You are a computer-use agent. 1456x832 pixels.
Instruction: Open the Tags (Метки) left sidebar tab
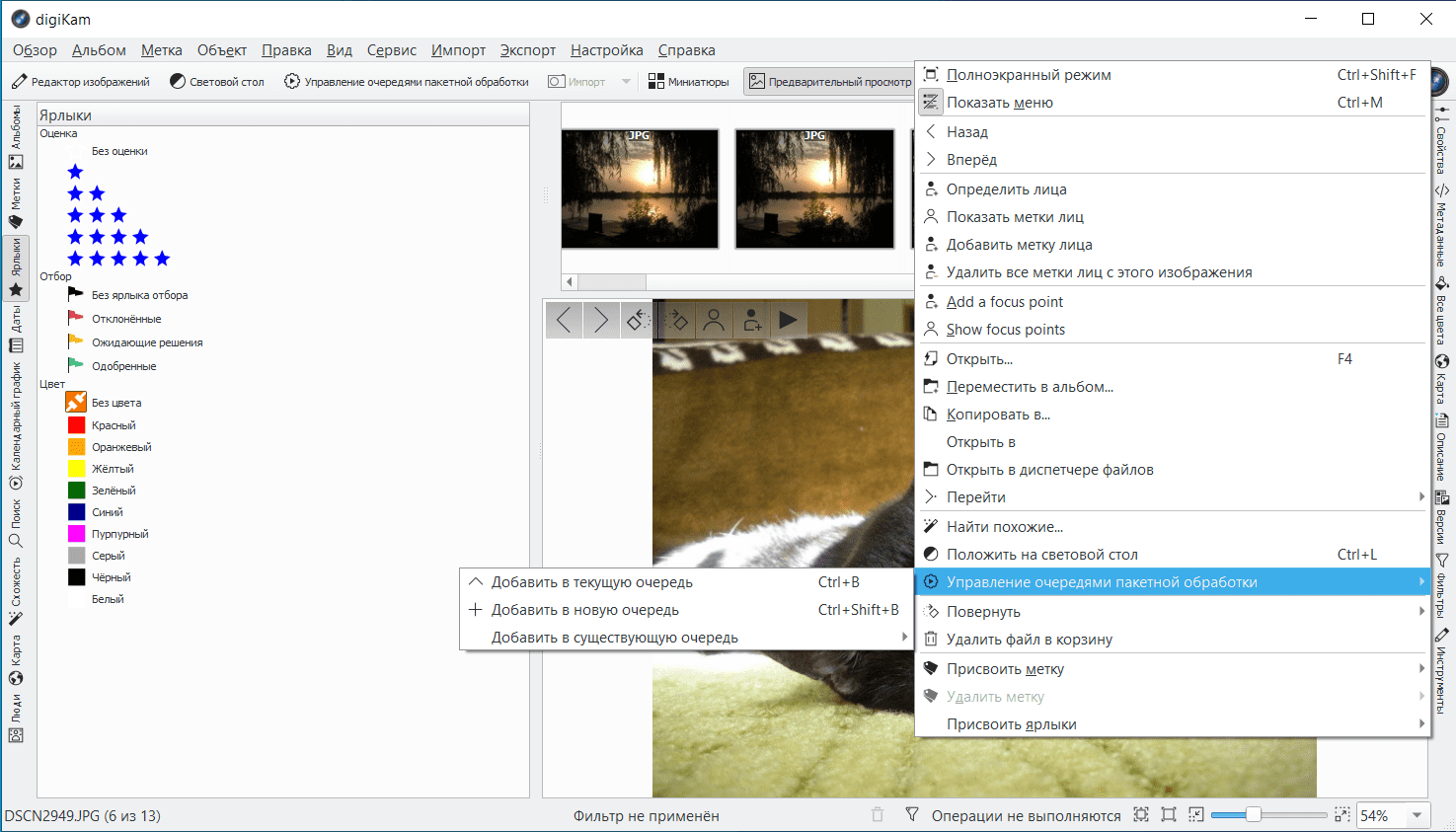coord(16,202)
